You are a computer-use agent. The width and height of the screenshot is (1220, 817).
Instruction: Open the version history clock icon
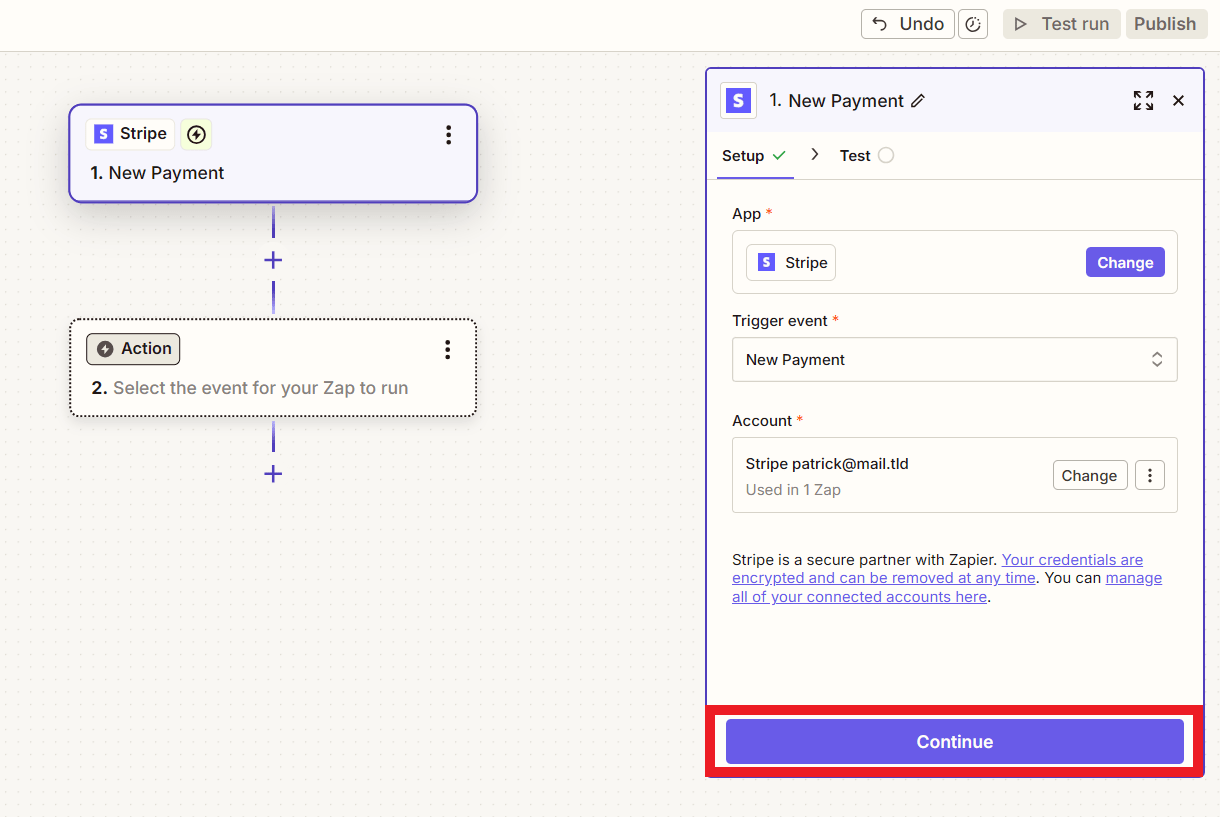pos(973,24)
